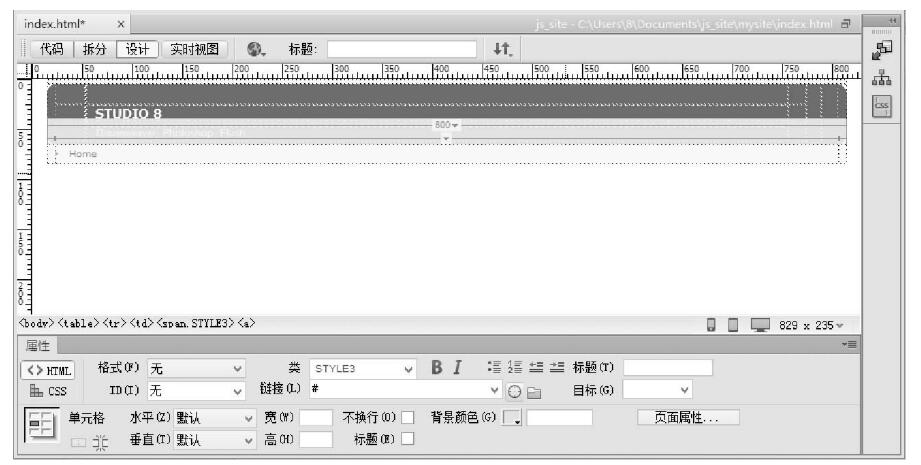Click the browse for file folder icon
Viewport: 921px width, 465px height.
[x=534, y=390]
